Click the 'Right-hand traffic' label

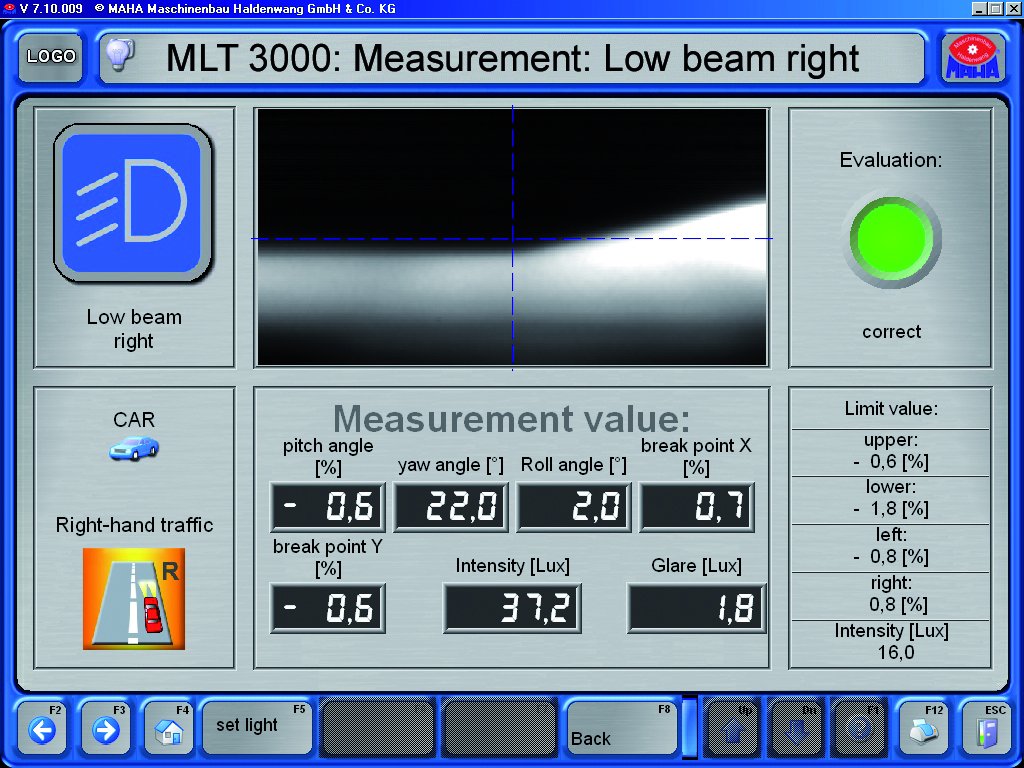(134, 525)
